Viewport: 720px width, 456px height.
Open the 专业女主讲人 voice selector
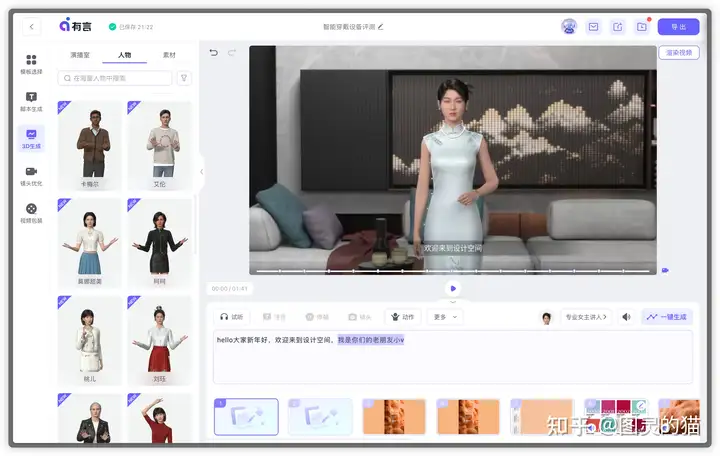586,317
